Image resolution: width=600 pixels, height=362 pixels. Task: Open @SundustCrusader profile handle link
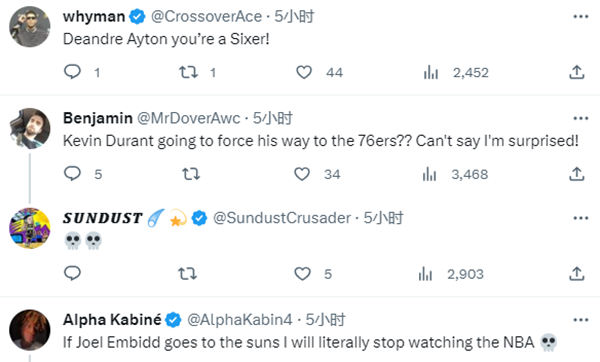click(x=282, y=218)
